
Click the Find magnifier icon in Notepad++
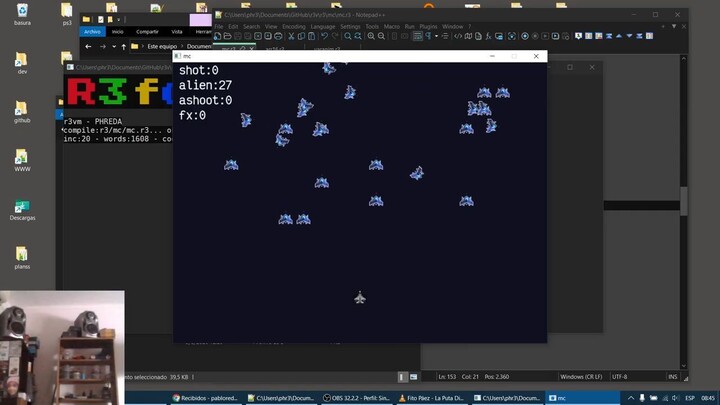[348, 36]
